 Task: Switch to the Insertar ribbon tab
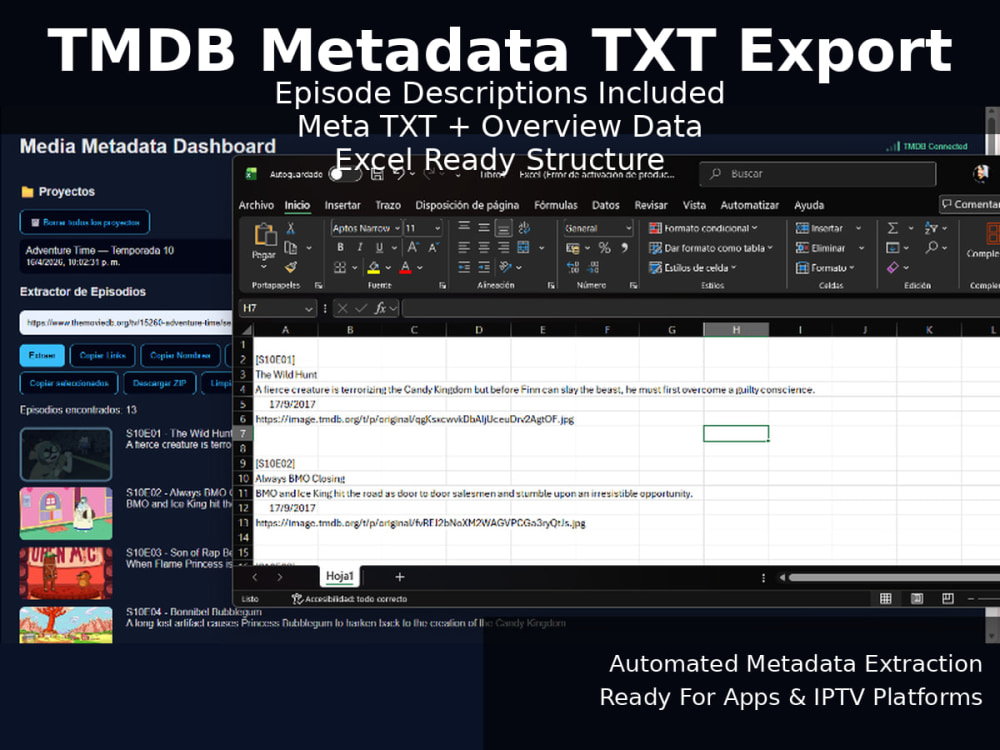click(x=342, y=205)
